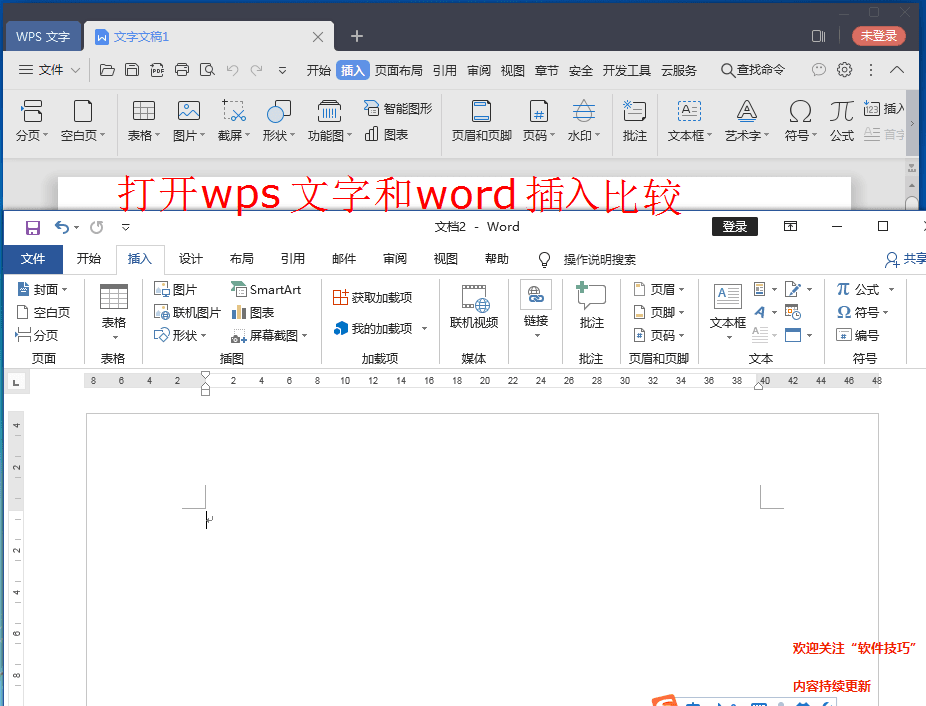Click the WPS redo arrow
Viewport: 926px width, 706px height.
[256, 70]
